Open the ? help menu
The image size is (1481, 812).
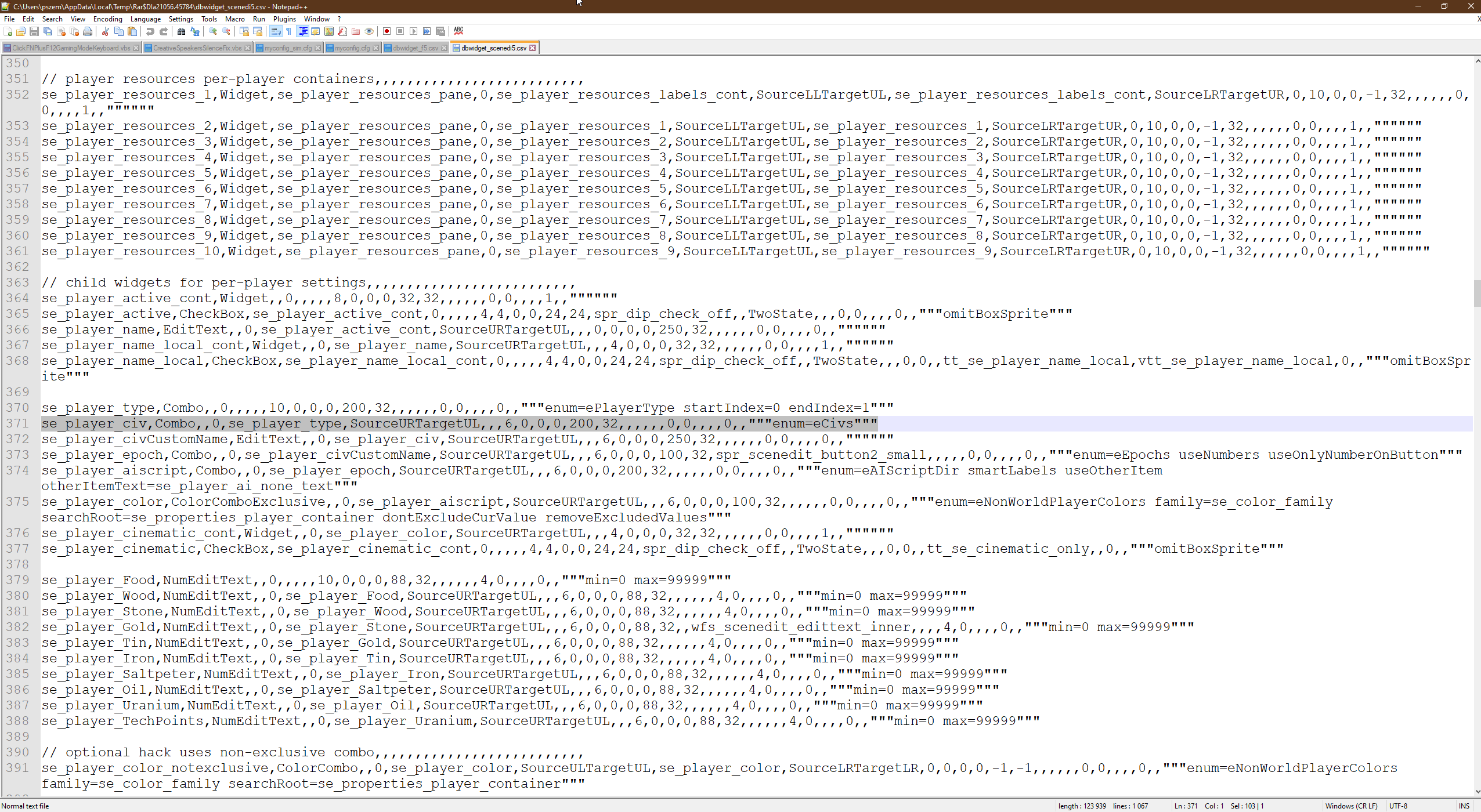(x=339, y=19)
